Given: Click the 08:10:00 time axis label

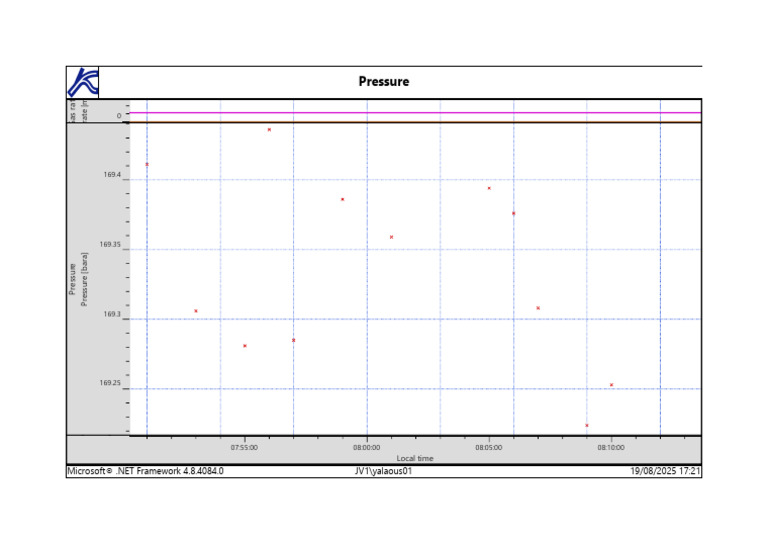Looking at the screenshot, I should pos(611,448).
